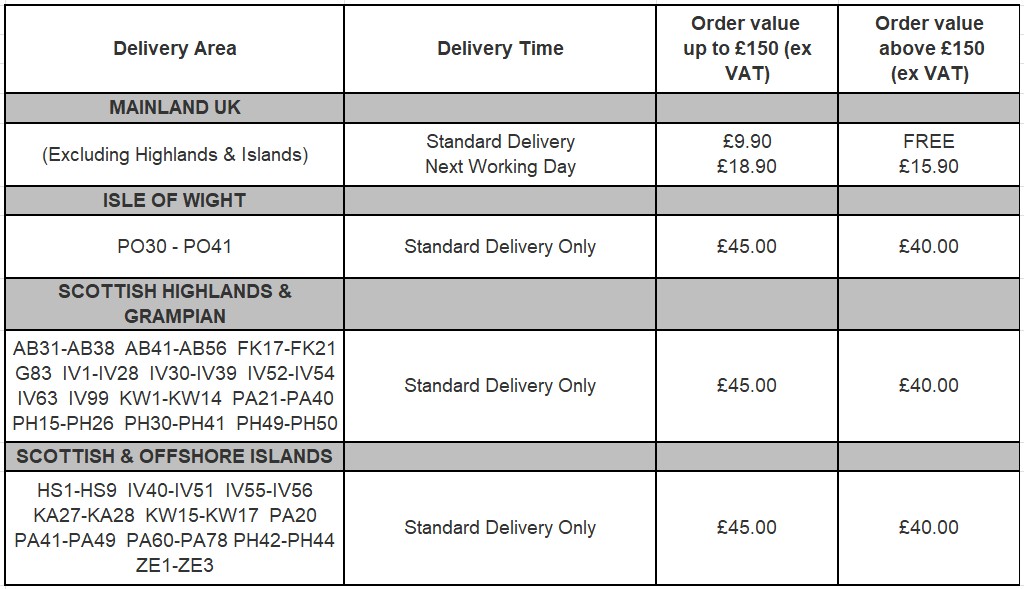Click the ZE1-ZE3 postcode range
This screenshot has height=589, width=1024.
click(175, 565)
